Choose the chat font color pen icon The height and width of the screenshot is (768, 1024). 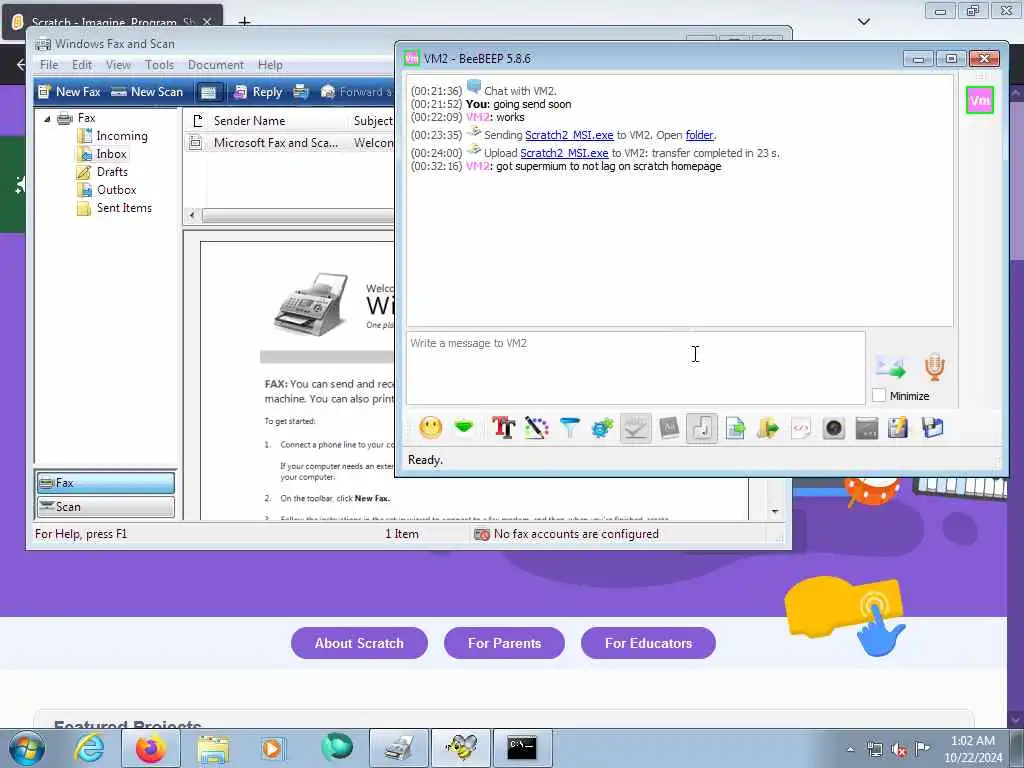tap(536, 428)
